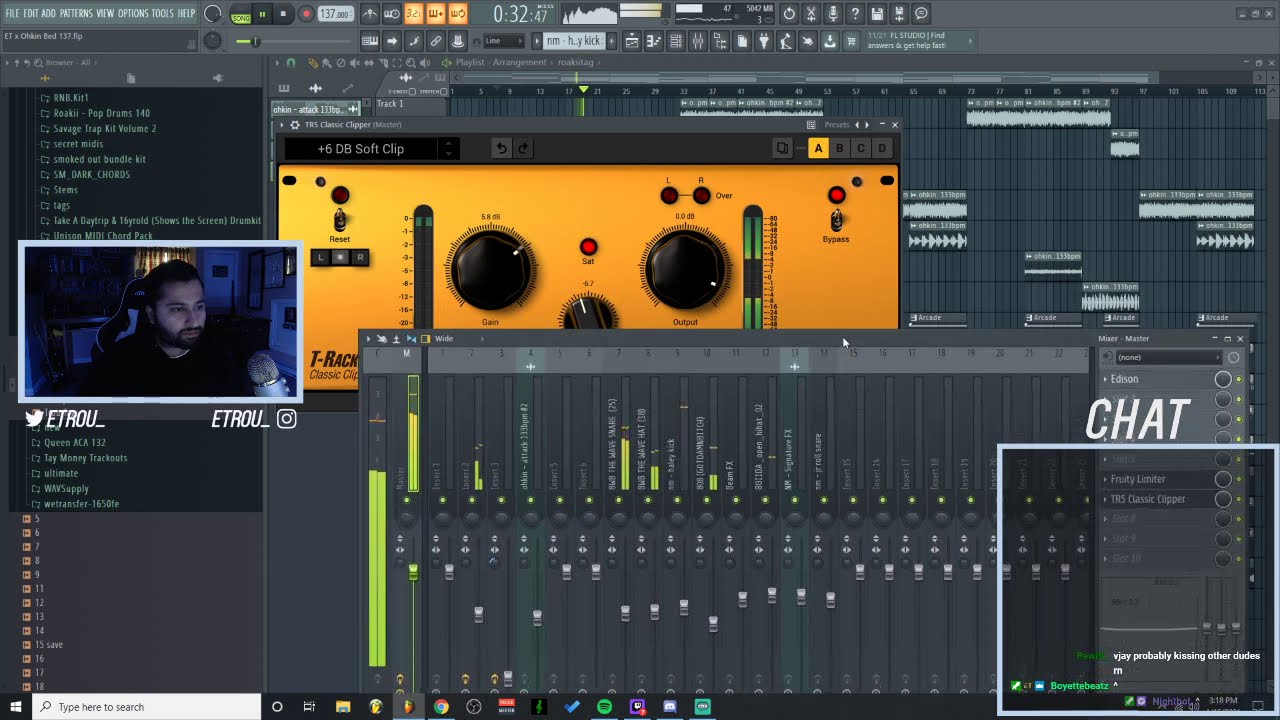Open the Tay Money Trackouts folder

(x=85, y=458)
